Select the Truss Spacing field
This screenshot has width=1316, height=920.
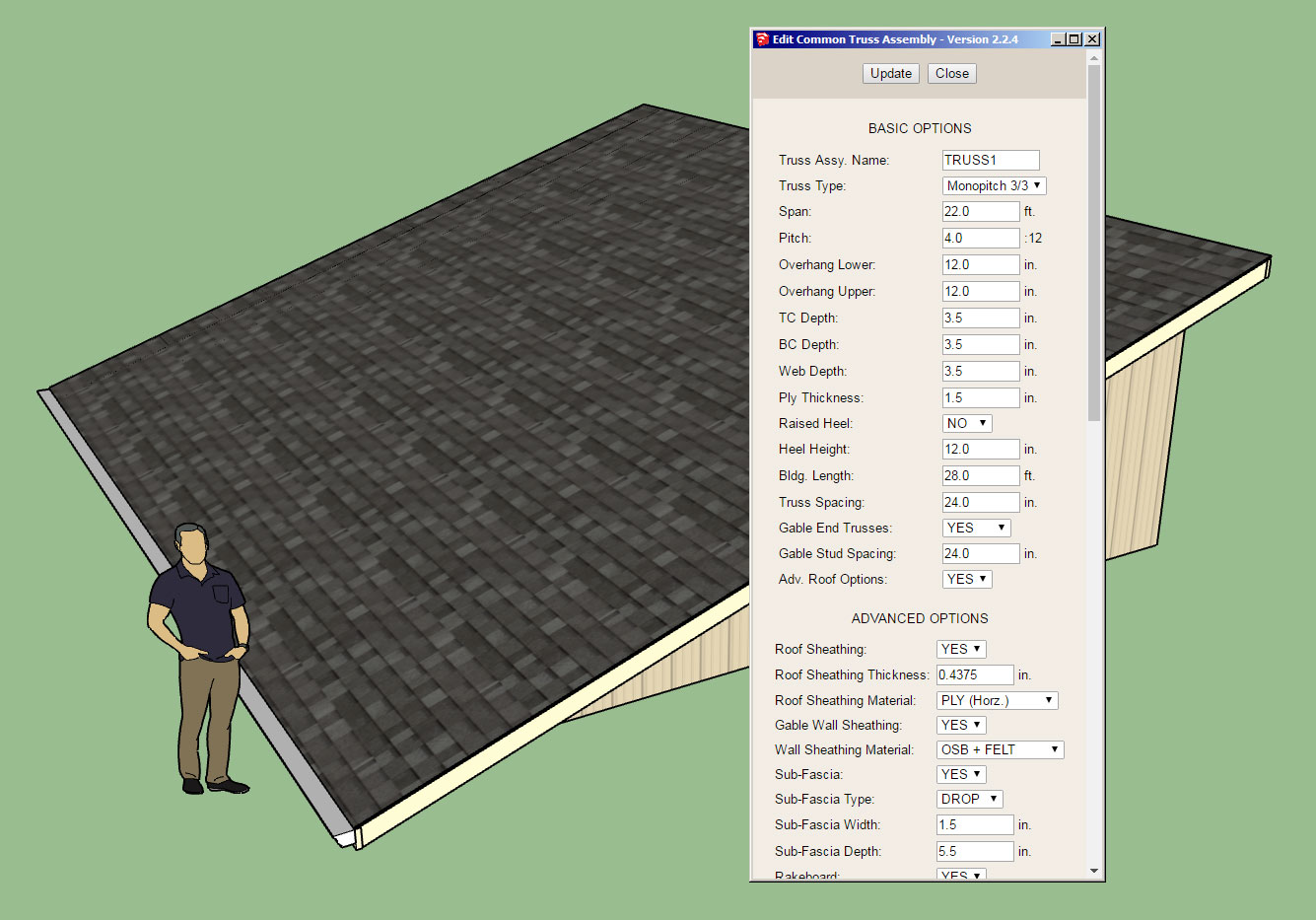tap(981, 503)
